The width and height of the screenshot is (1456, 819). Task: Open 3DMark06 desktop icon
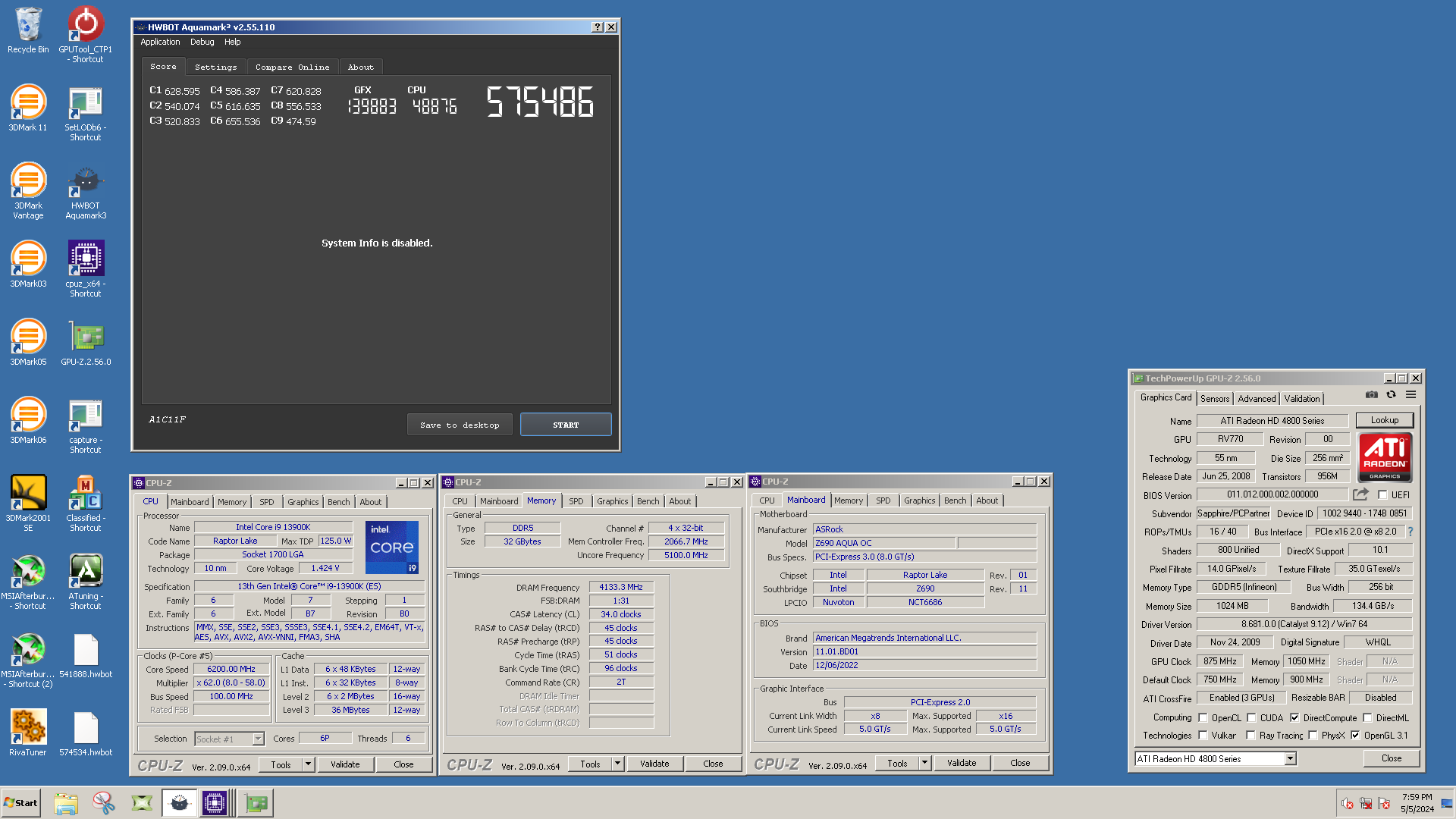pos(28,421)
